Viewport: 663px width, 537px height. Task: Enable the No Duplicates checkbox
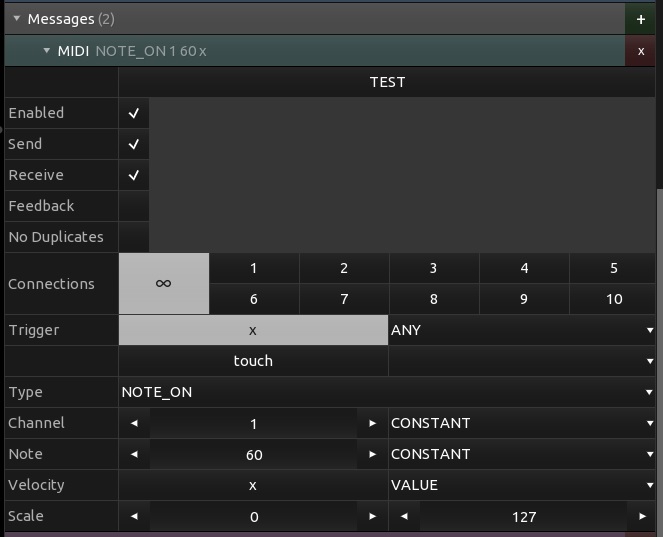[134, 237]
